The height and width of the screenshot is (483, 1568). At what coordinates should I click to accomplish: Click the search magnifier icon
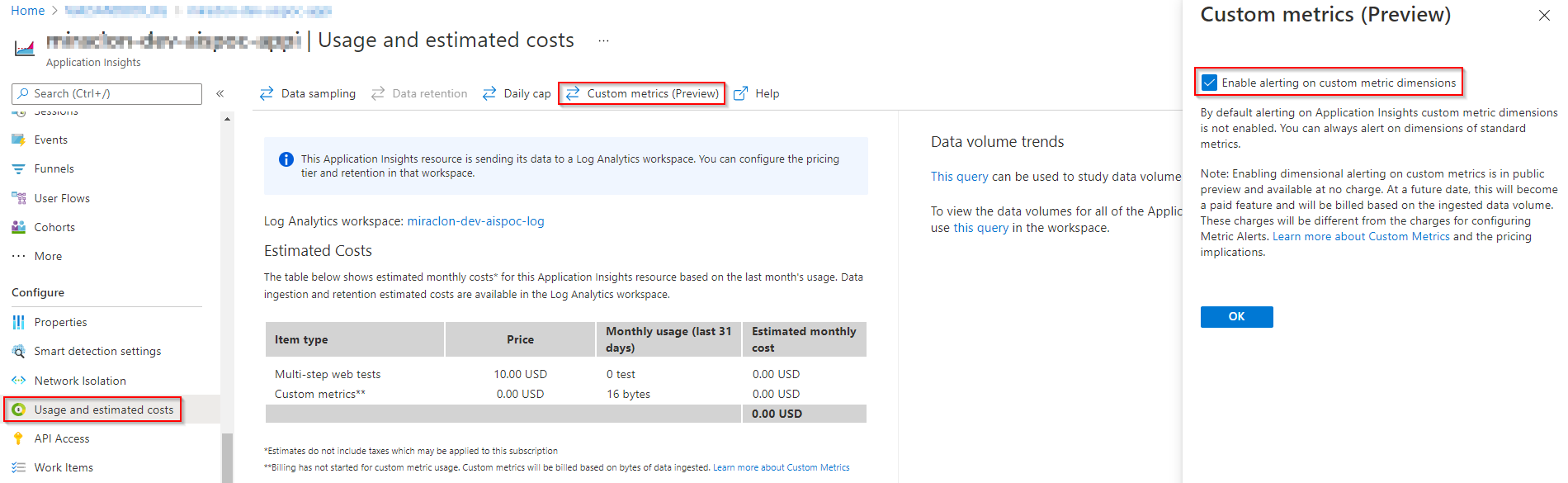pyautogui.click(x=23, y=93)
